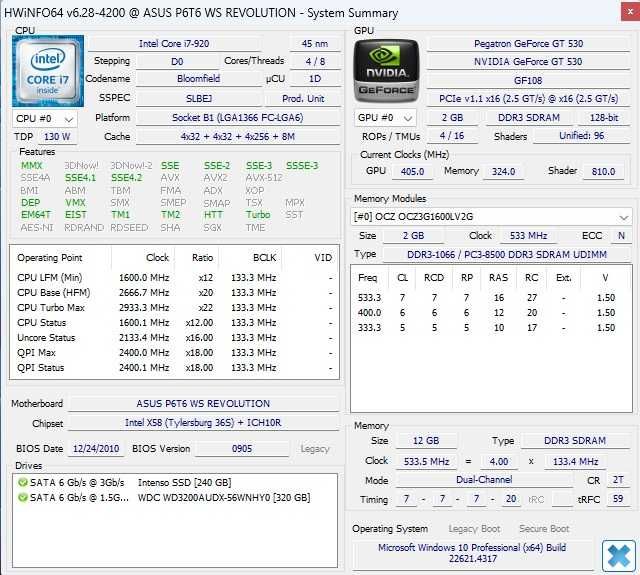Select the WDC WD3200AUDX-56WNHY0 drive row
The width and height of the screenshot is (640, 575).
tap(175, 497)
